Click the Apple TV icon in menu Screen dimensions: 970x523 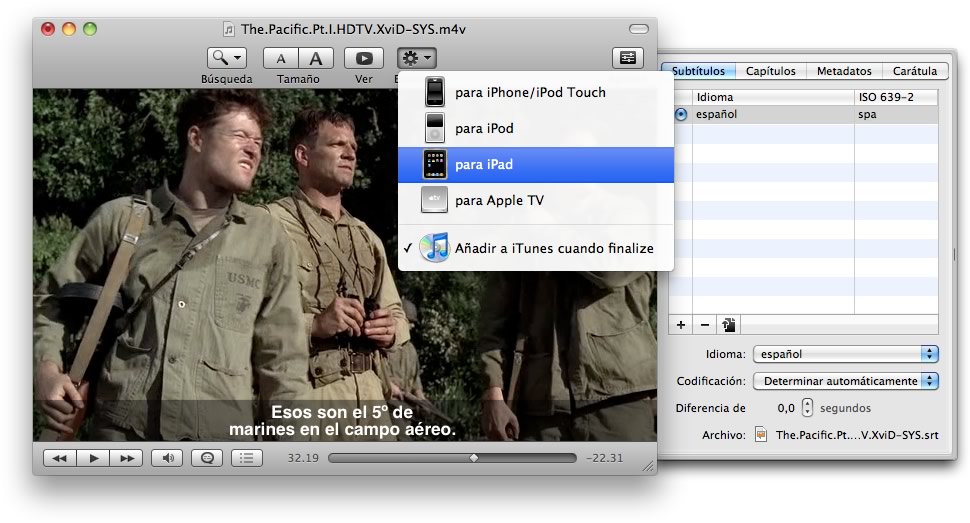[x=434, y=201]
